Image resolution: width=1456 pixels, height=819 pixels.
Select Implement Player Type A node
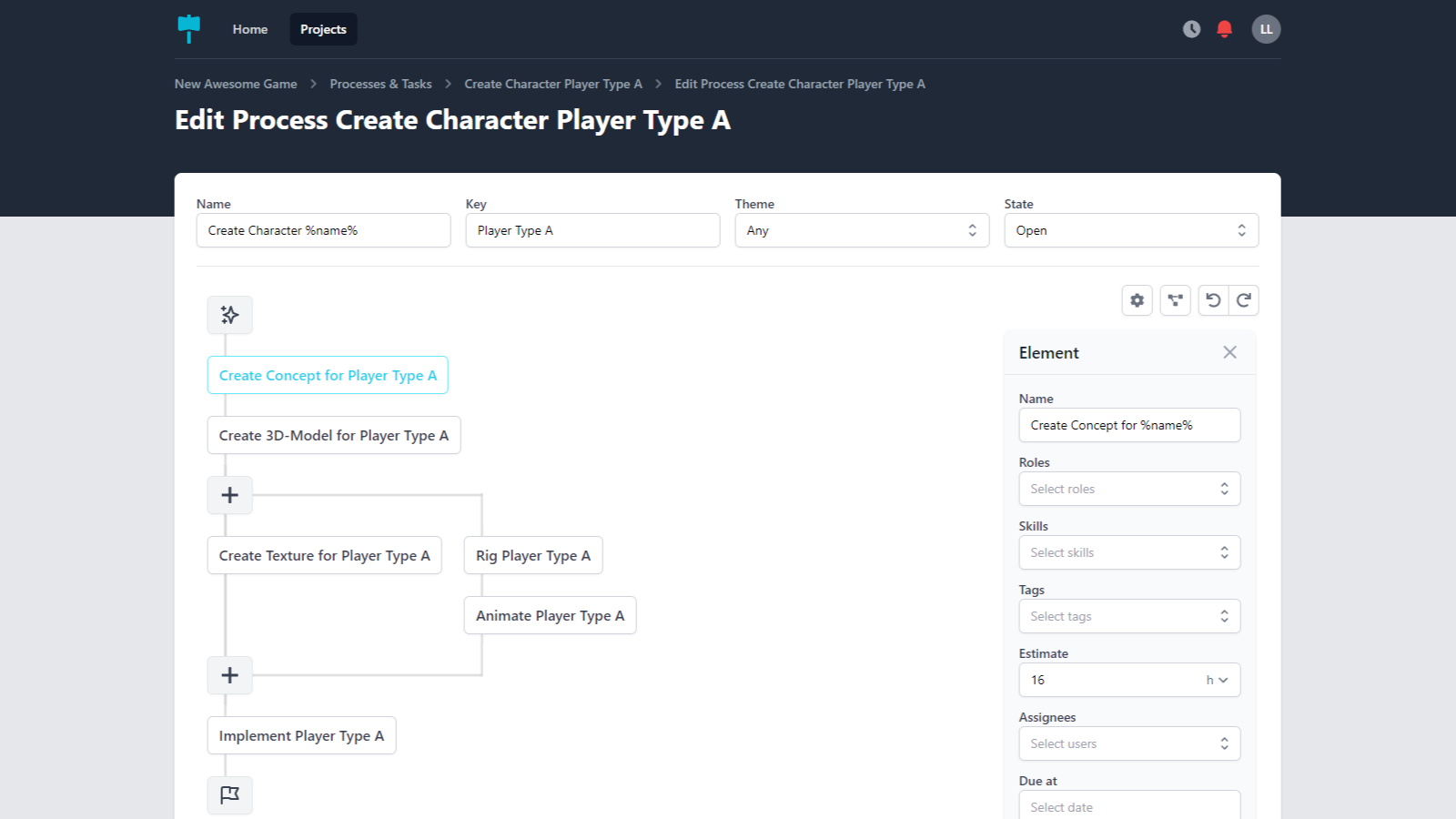coord(301,735)
